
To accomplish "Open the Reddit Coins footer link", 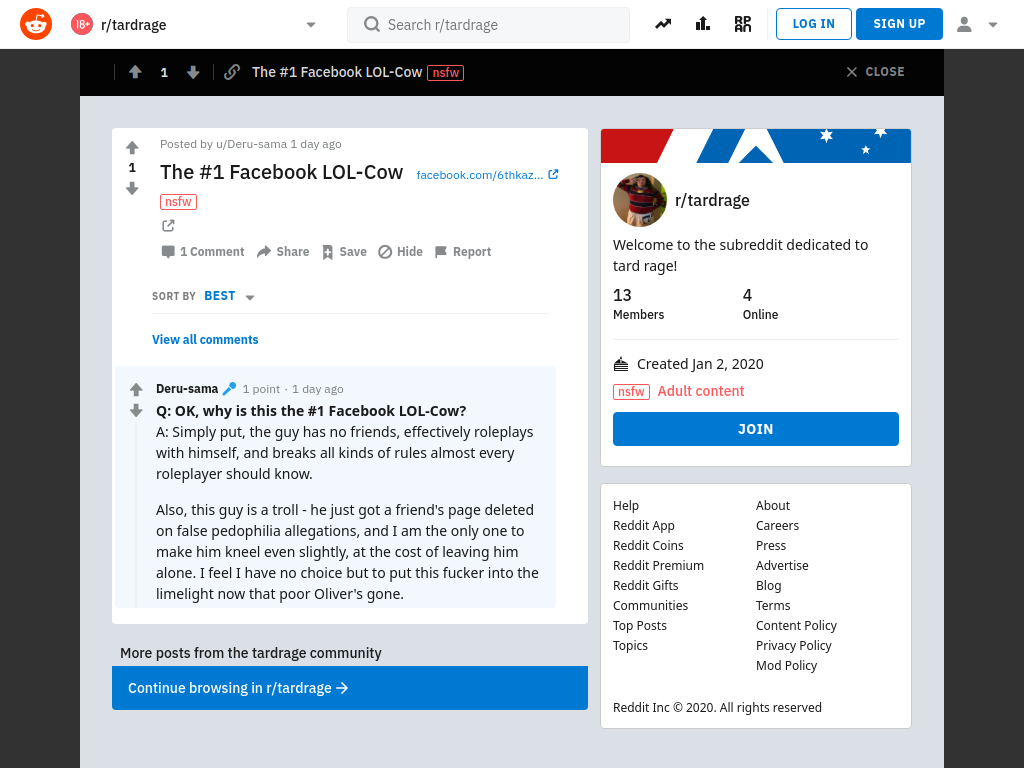I will tap(648, 545).
